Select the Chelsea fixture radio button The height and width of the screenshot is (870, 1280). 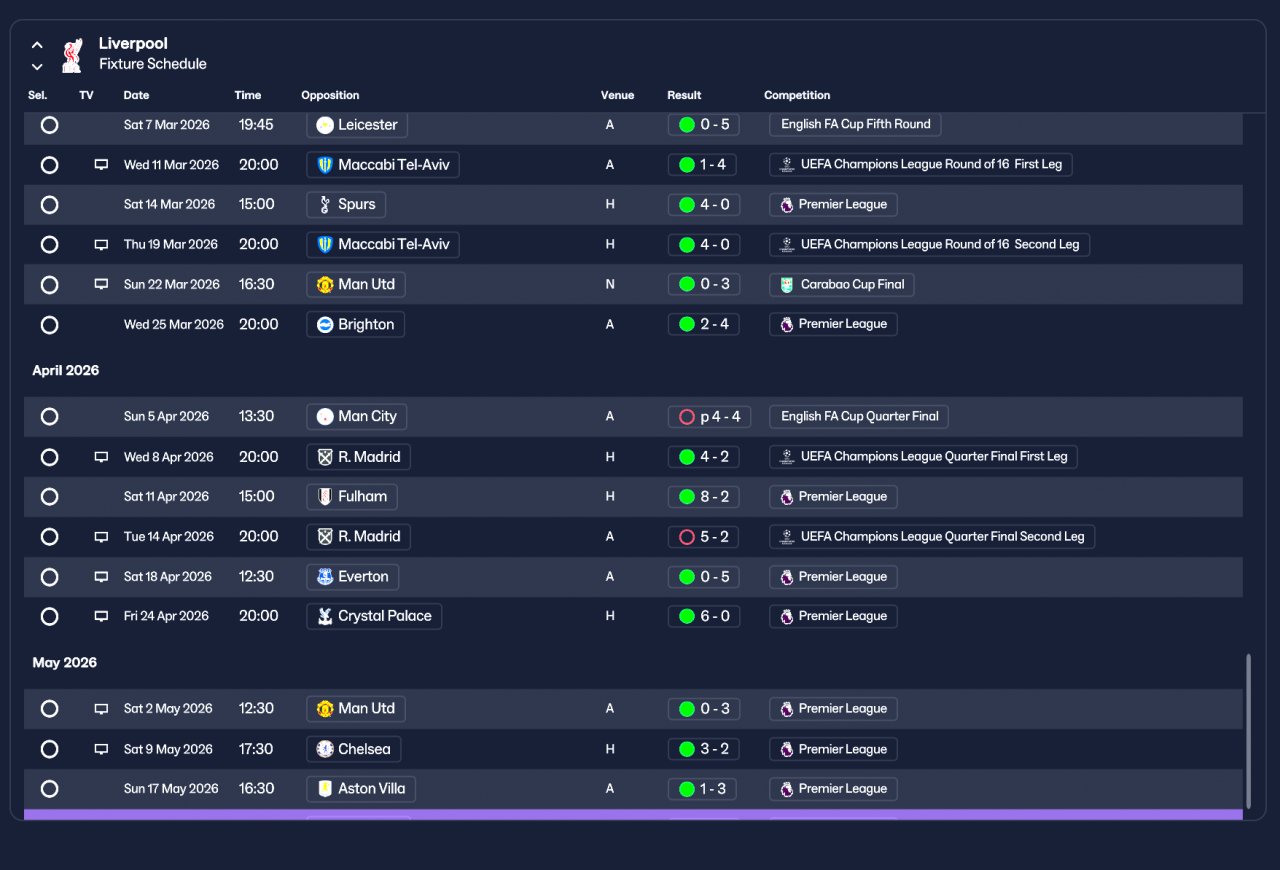pyautogui.click(x=49, y=749)
